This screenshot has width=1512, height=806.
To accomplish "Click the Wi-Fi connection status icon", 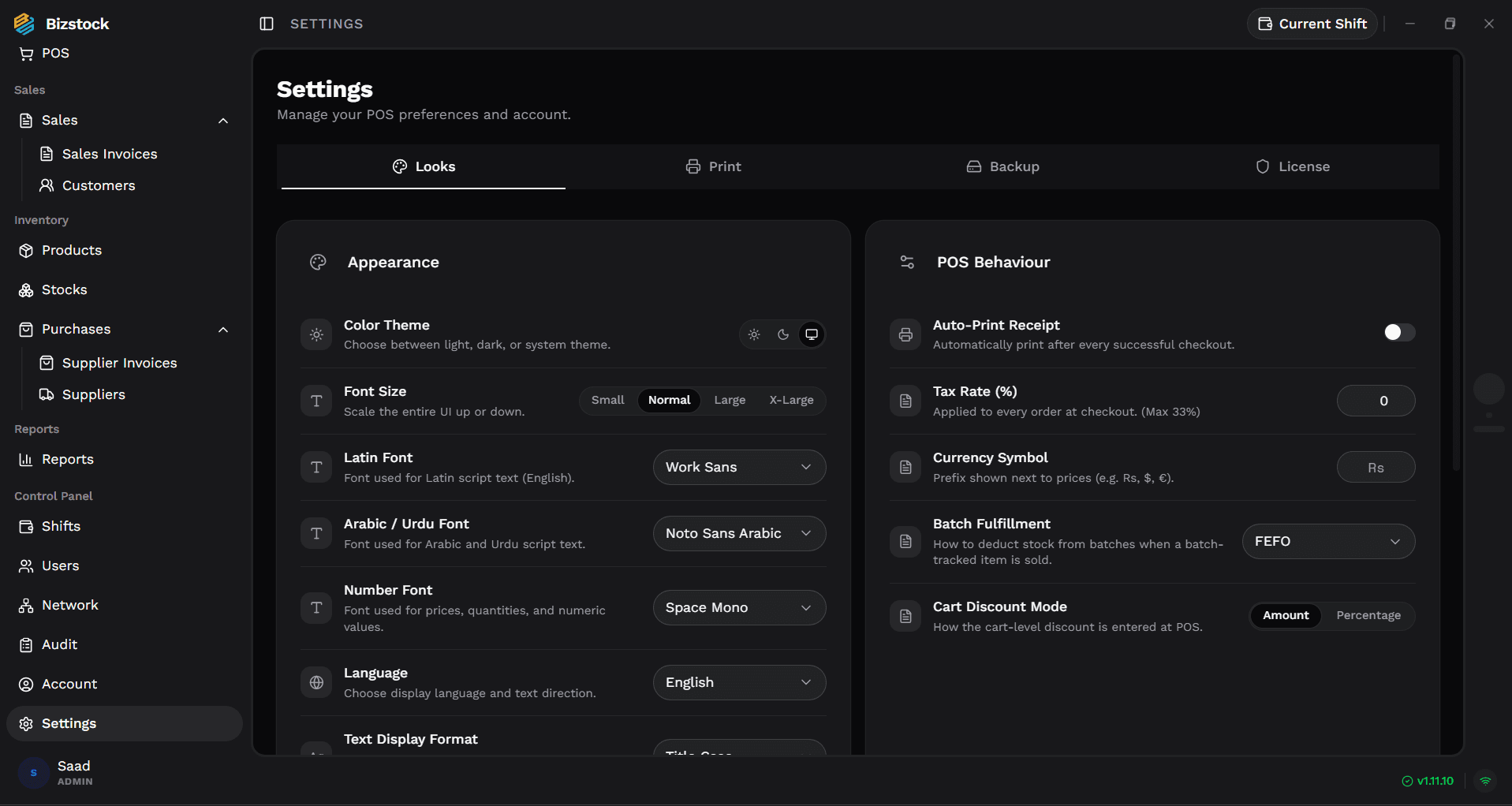I will point(1485,781).
